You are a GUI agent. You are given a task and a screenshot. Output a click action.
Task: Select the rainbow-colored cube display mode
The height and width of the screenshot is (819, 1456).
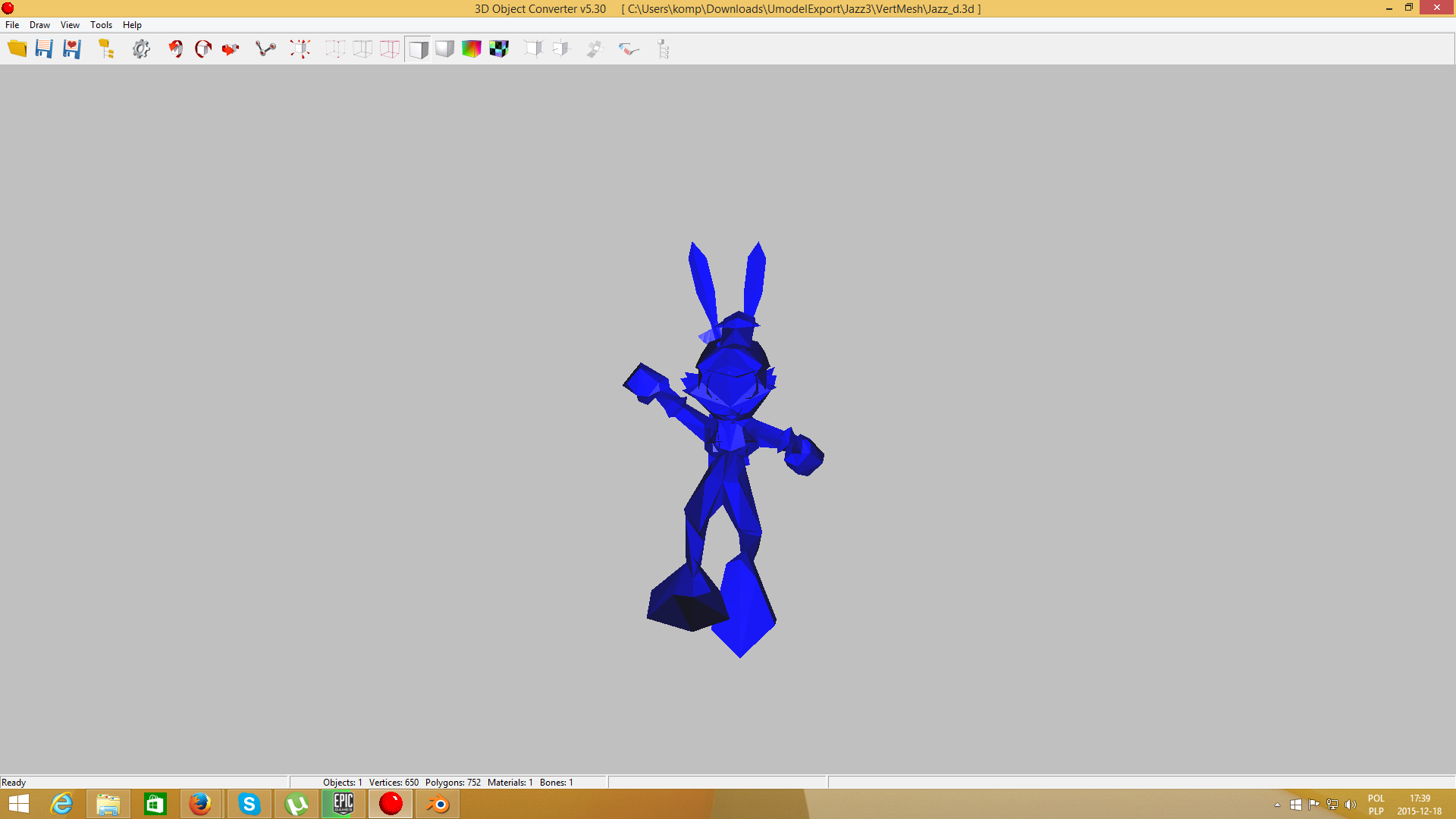click(472, 49)
